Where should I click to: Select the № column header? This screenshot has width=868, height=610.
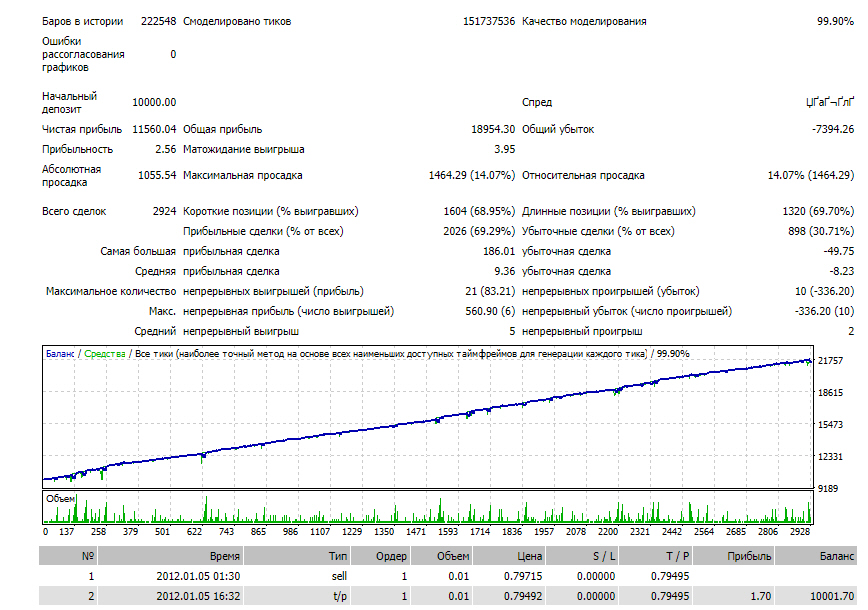pyautogui.click(x=68, y=556)
